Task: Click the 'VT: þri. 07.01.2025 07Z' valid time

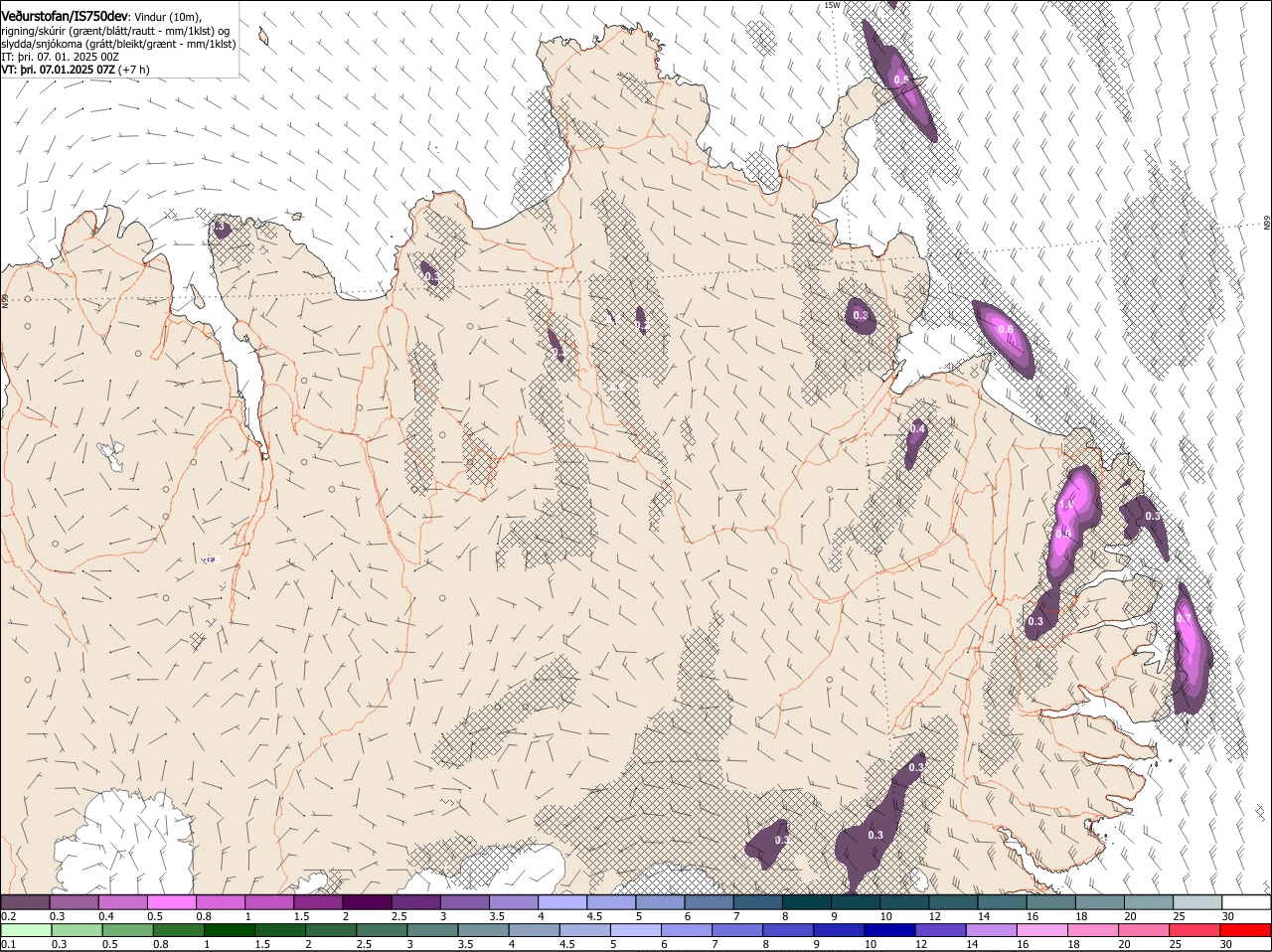Action: pos(58,70)
